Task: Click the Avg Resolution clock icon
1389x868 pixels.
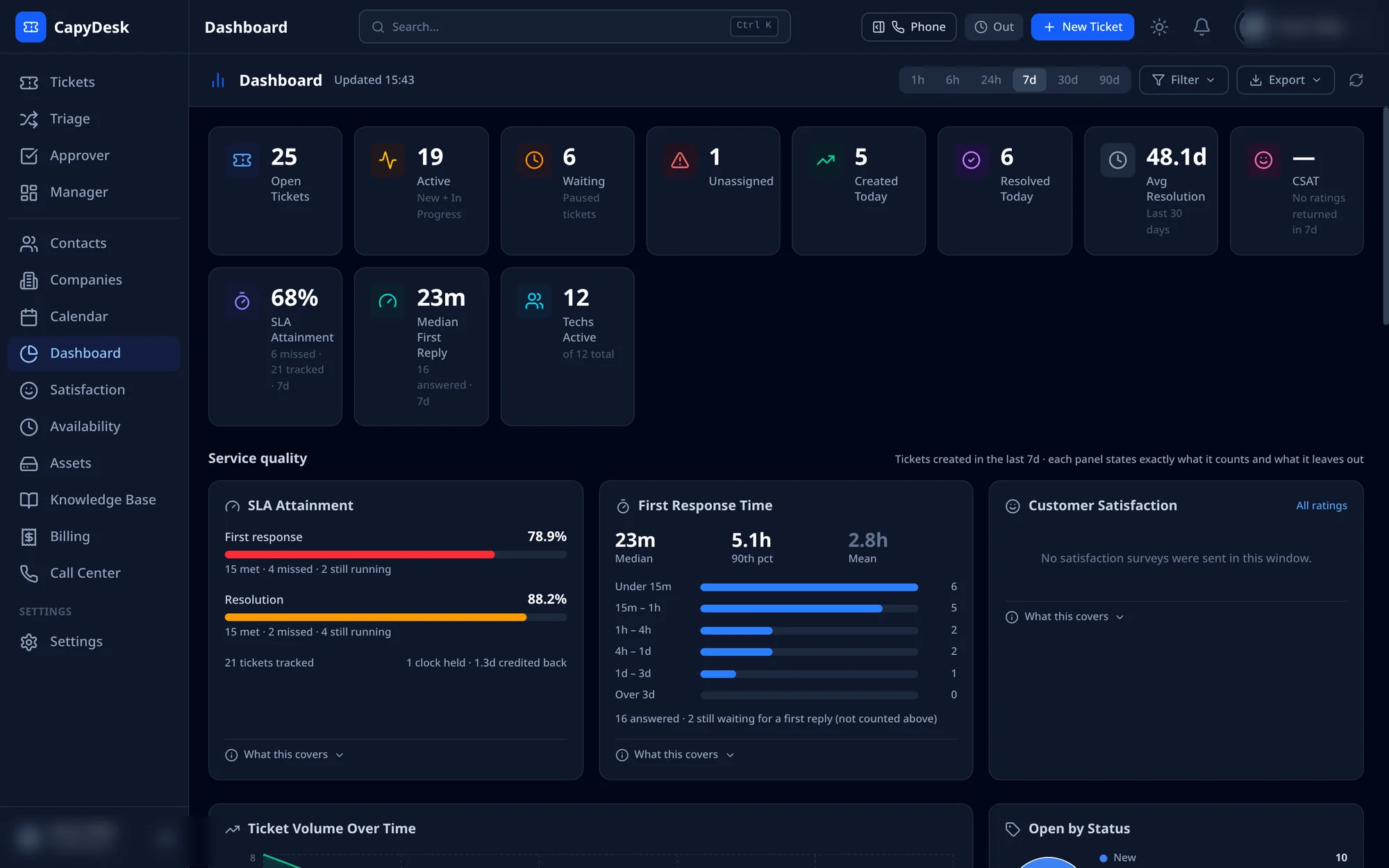Action: click(1117, 160)
